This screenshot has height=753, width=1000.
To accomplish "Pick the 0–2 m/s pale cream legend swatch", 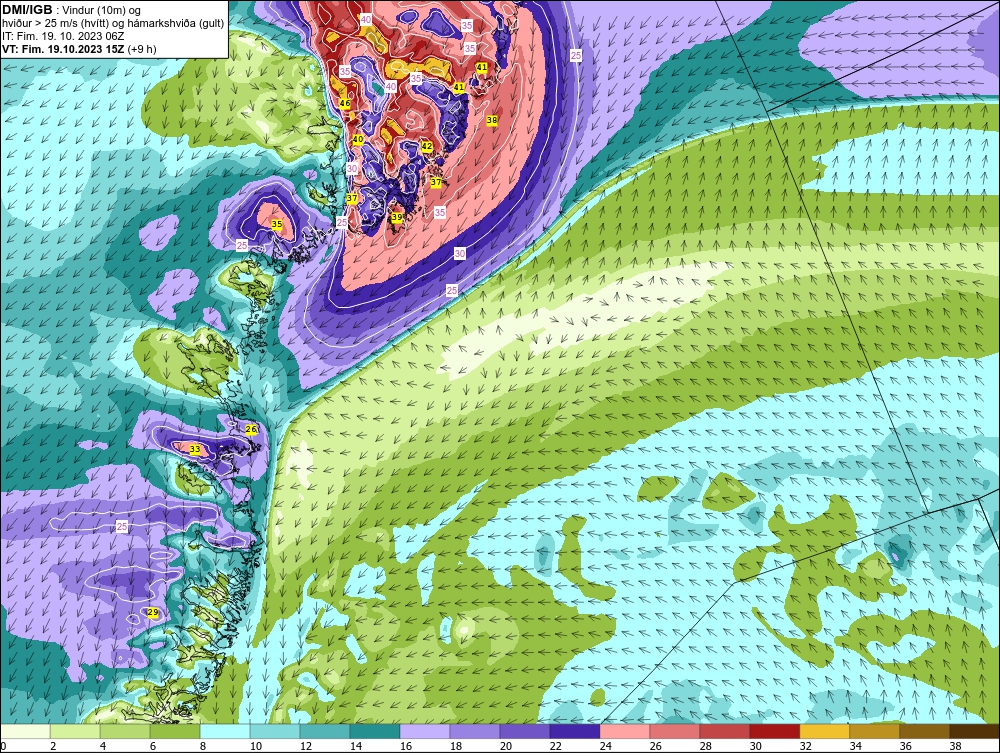I will 25,731.
